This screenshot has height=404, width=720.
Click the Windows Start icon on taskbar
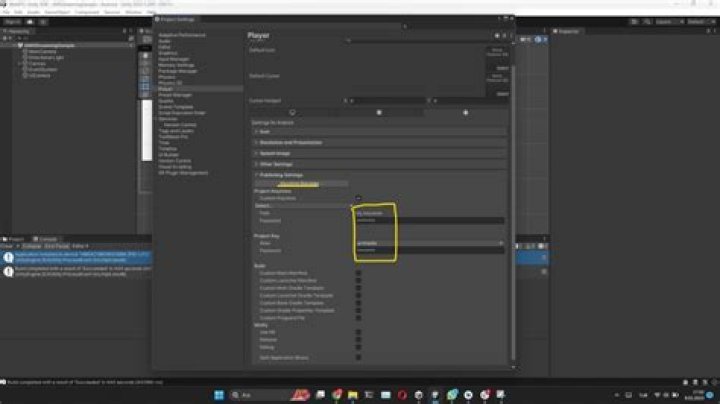coord(219,395)
